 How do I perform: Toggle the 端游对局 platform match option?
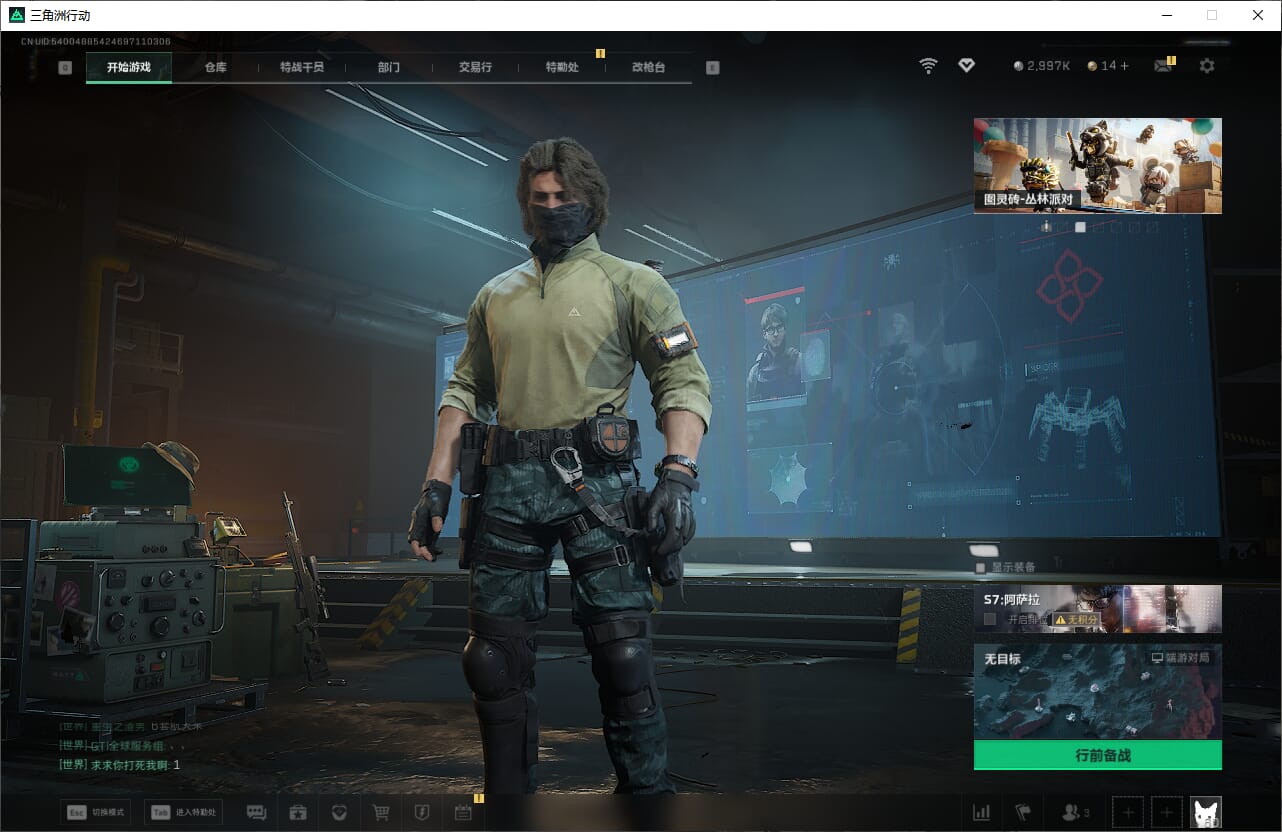tap(1181, 659)
